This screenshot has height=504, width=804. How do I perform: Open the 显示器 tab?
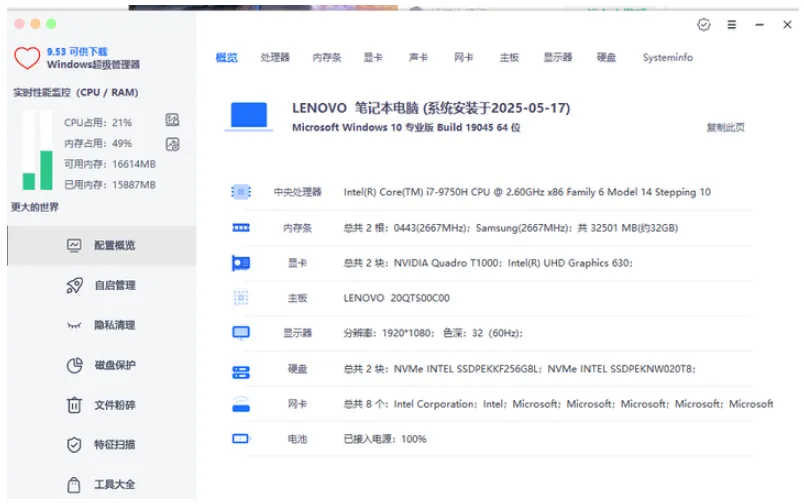pos(558,57)
